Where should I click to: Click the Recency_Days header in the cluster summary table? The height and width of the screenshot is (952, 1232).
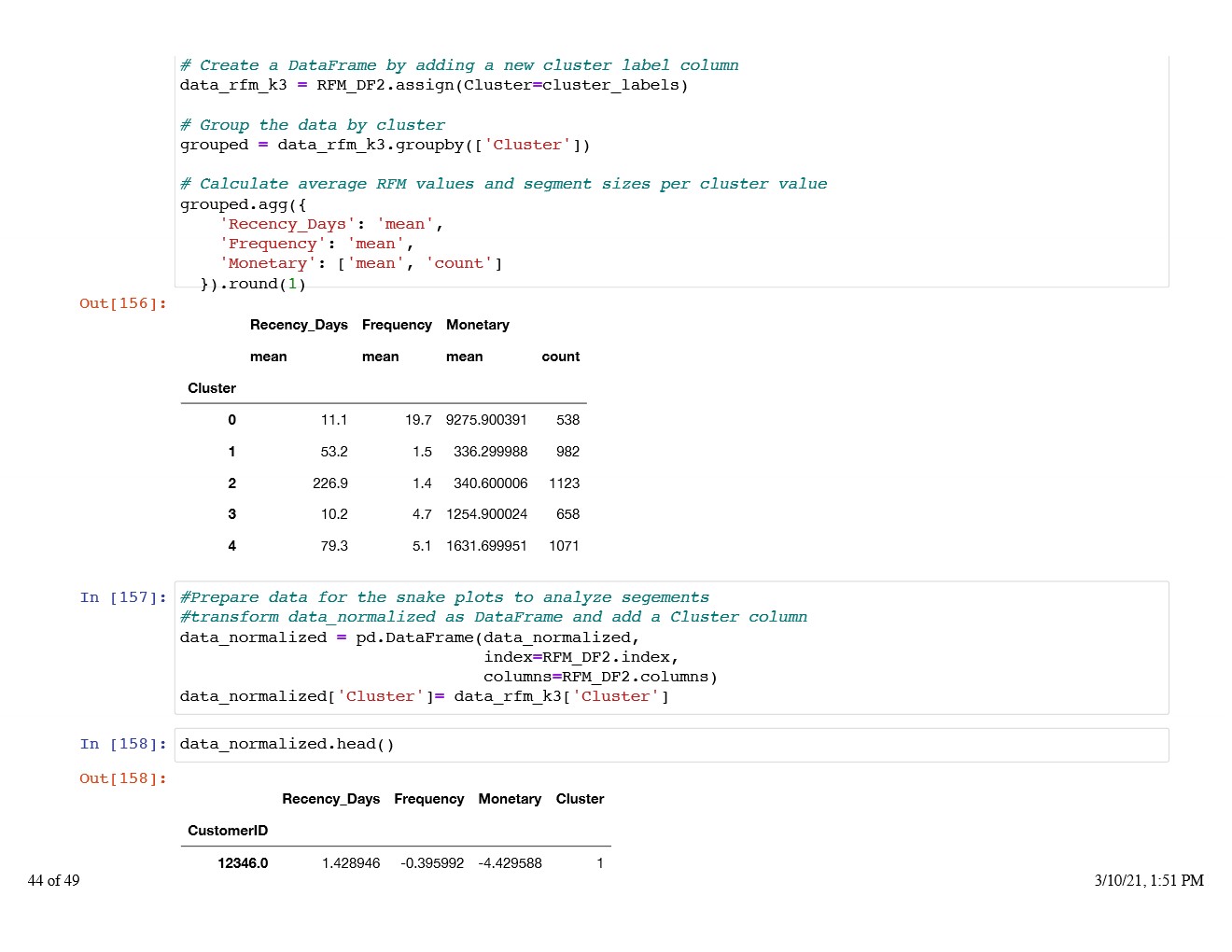[299, 325]
